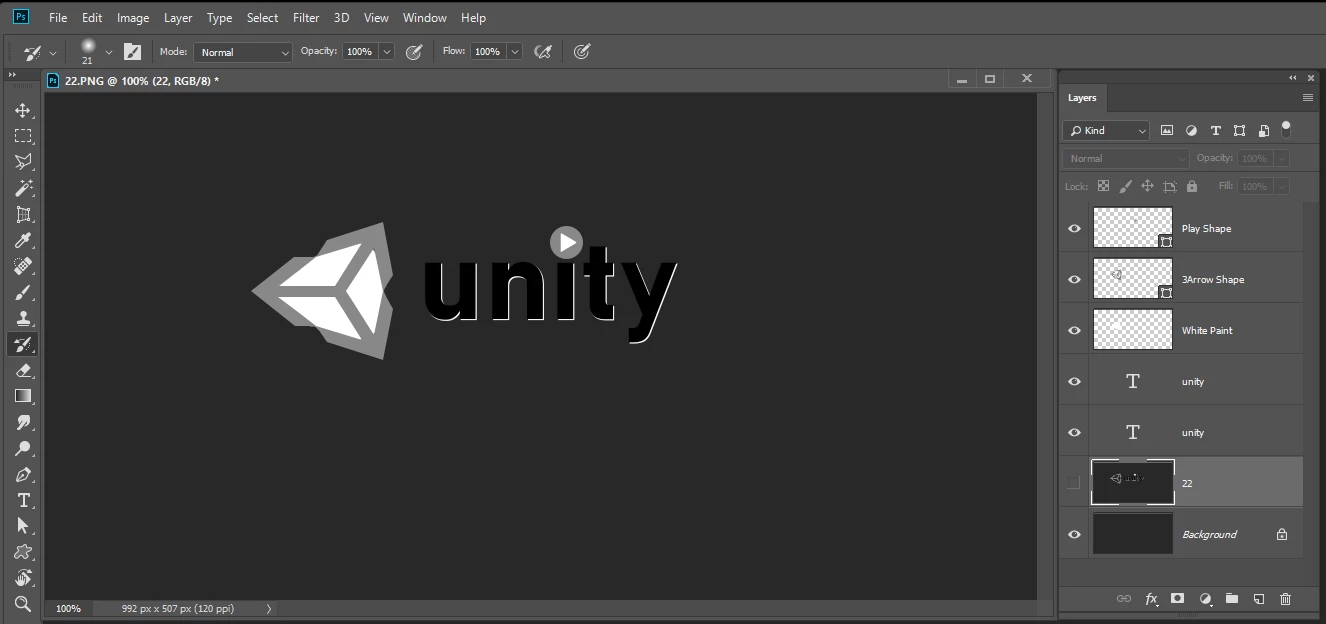Select the Clone Stamp tool

point(23,318)
